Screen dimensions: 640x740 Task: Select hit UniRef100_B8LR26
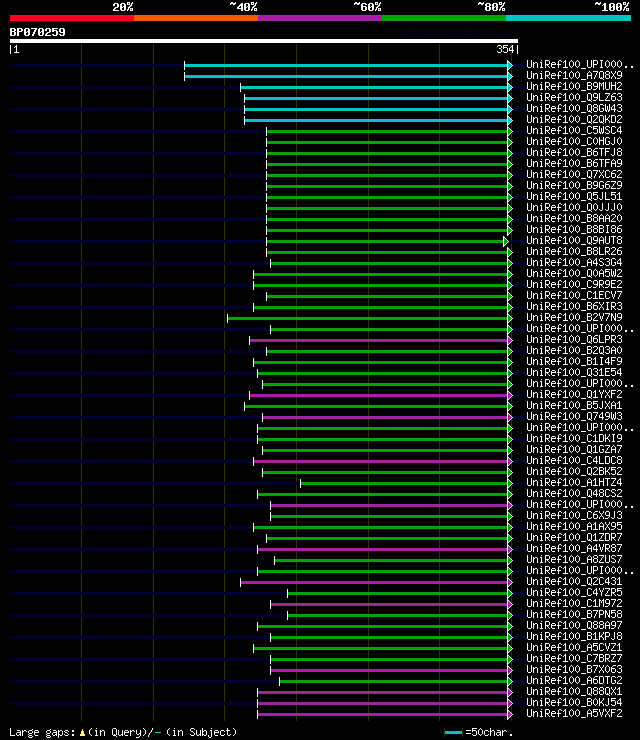574,252
